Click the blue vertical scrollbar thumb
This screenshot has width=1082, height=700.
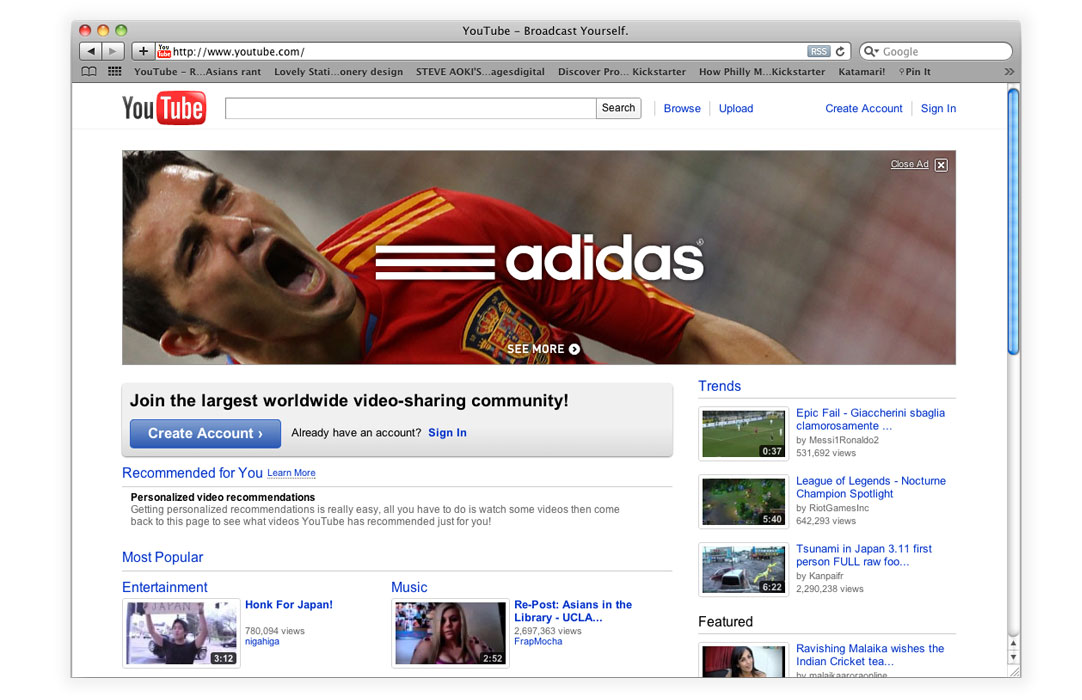[x=1013, y=221]
